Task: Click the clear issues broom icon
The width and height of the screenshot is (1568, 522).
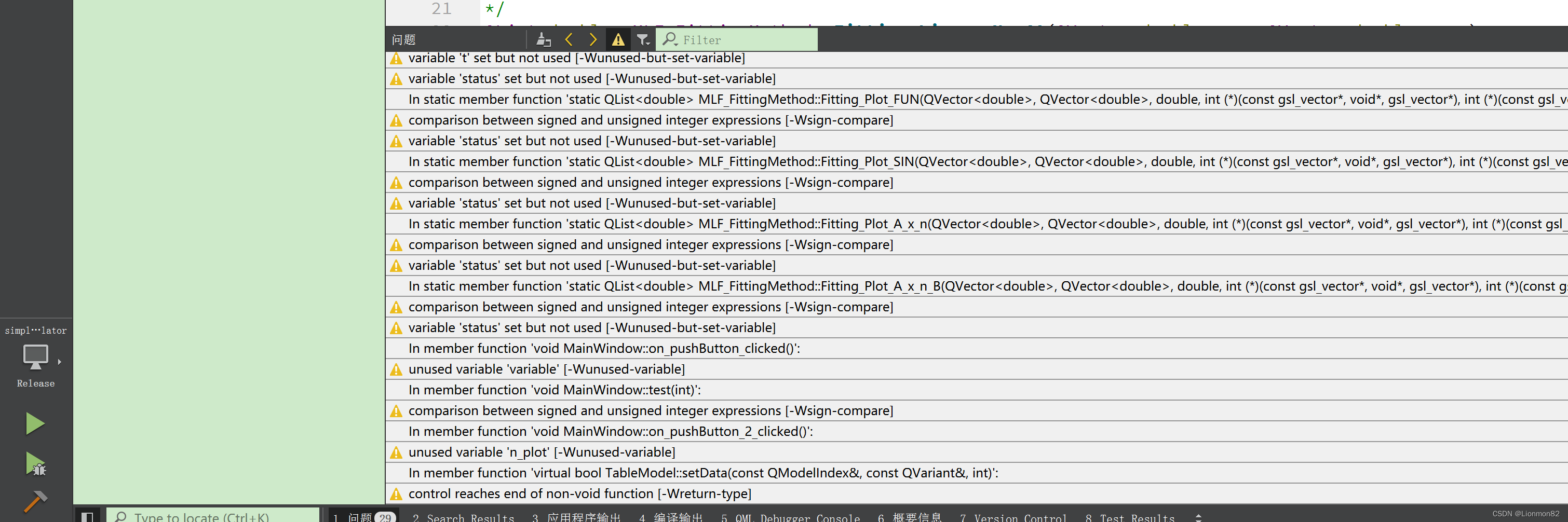Action: coord(544,39)
